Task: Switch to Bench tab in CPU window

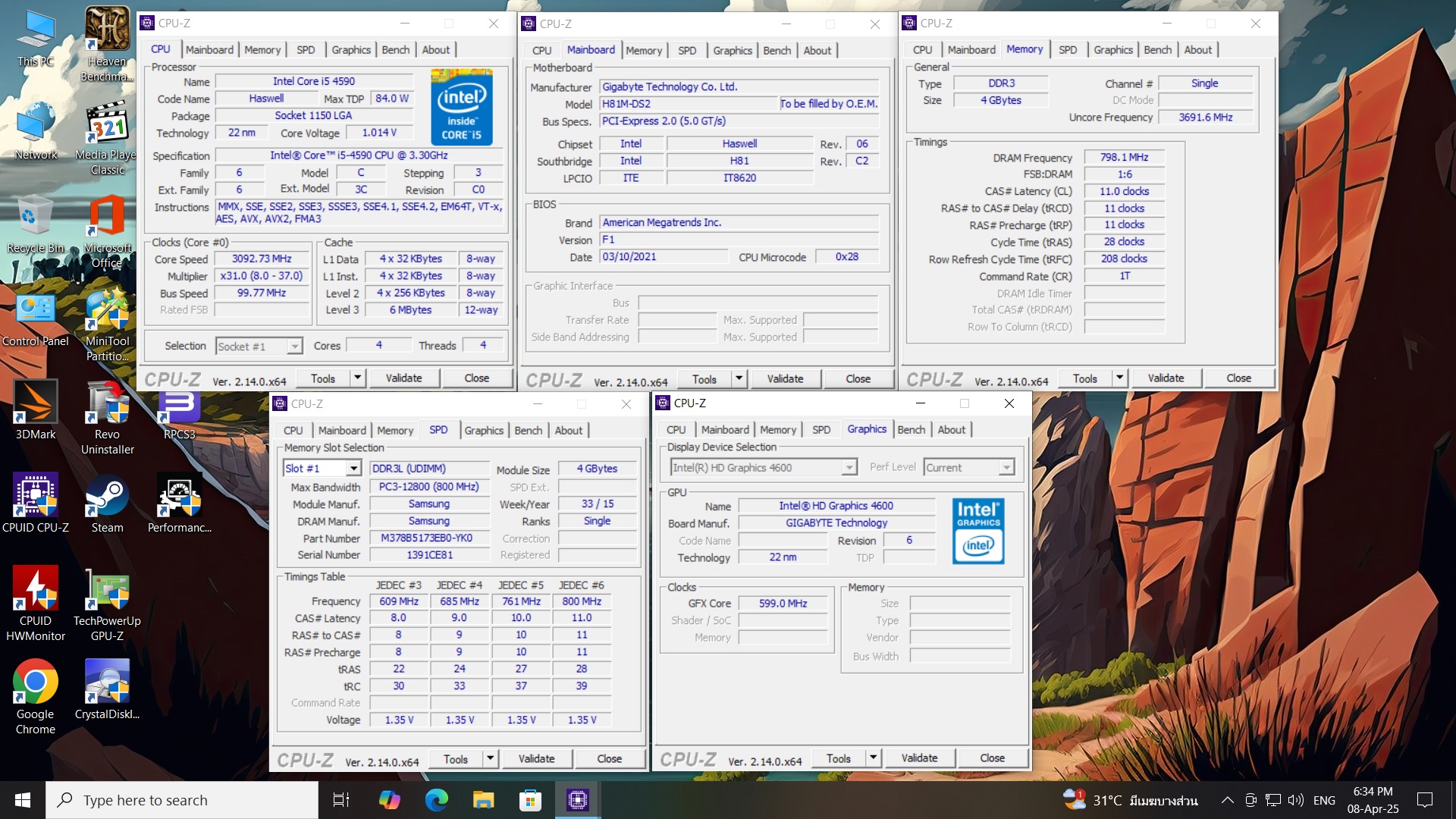Action: pos(395,50)
